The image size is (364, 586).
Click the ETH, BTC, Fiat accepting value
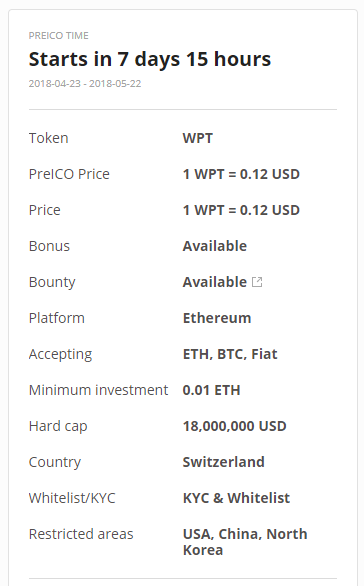click(x=230, y=354)
